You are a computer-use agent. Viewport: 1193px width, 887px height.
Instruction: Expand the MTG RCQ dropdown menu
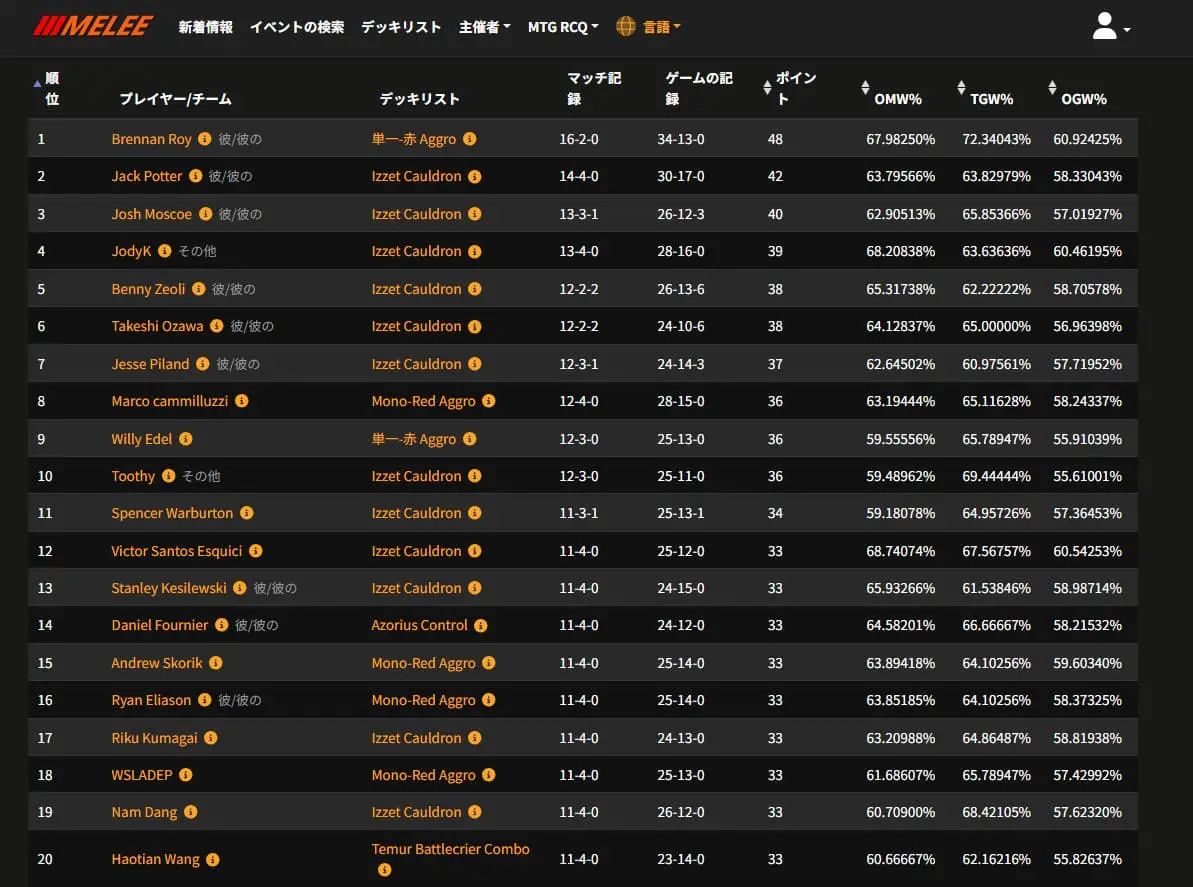point(563,27)
